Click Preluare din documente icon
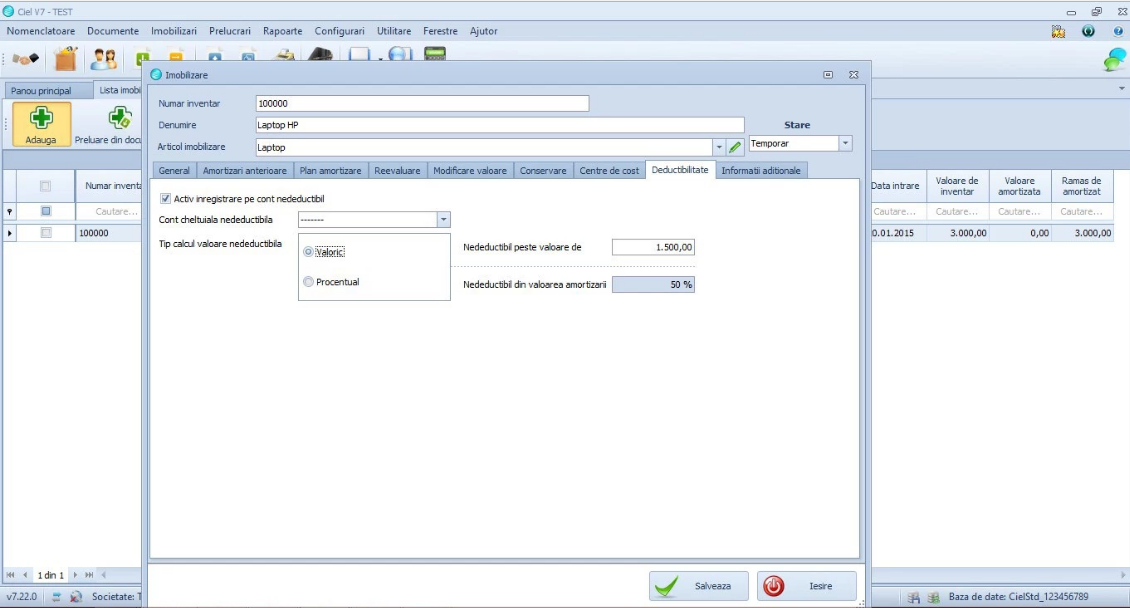Screen dimensions: 1130x608 pyautogui.click(x=119, y=117)
